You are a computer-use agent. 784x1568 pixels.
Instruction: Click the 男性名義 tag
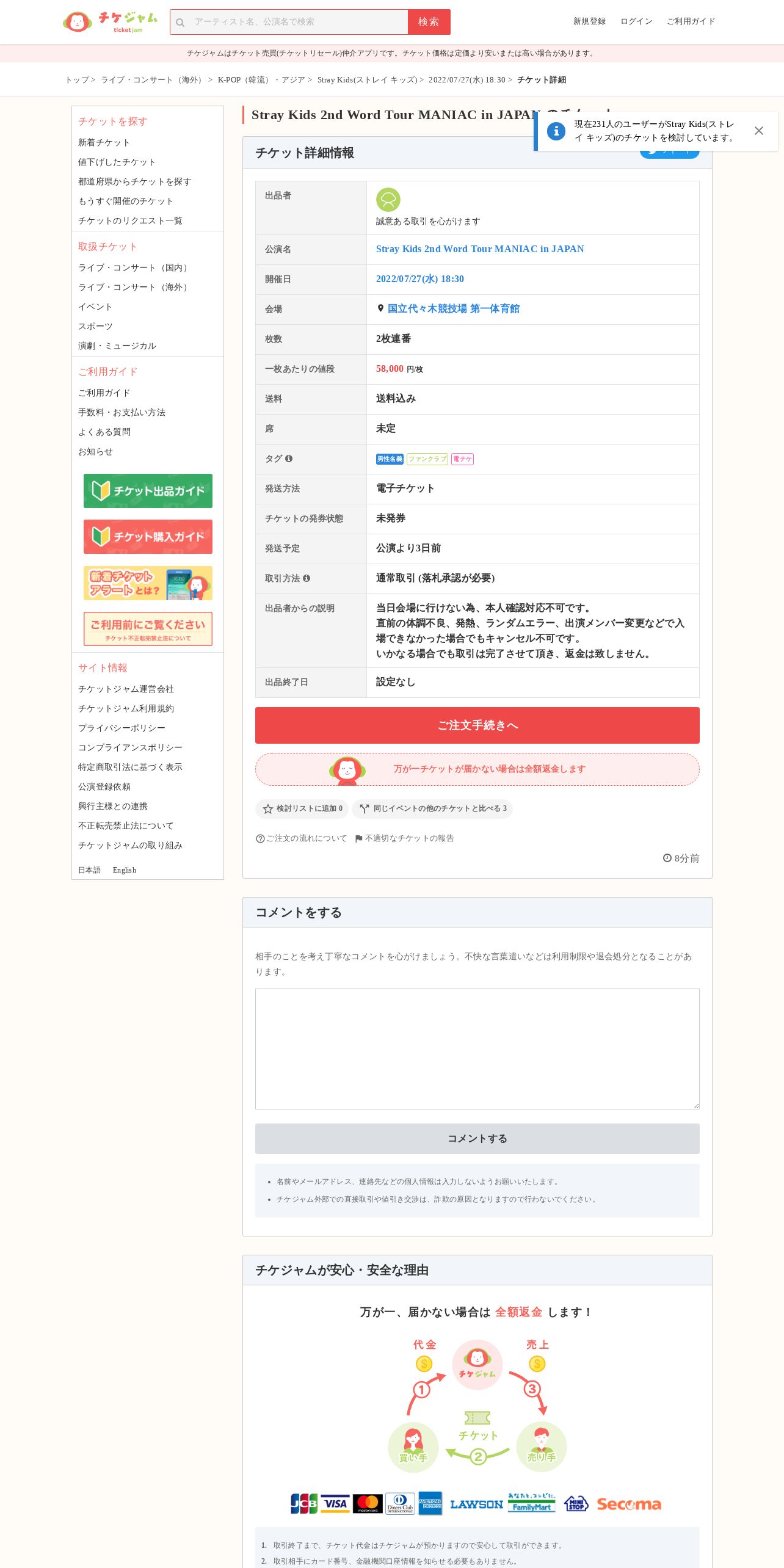coord(390,459)
